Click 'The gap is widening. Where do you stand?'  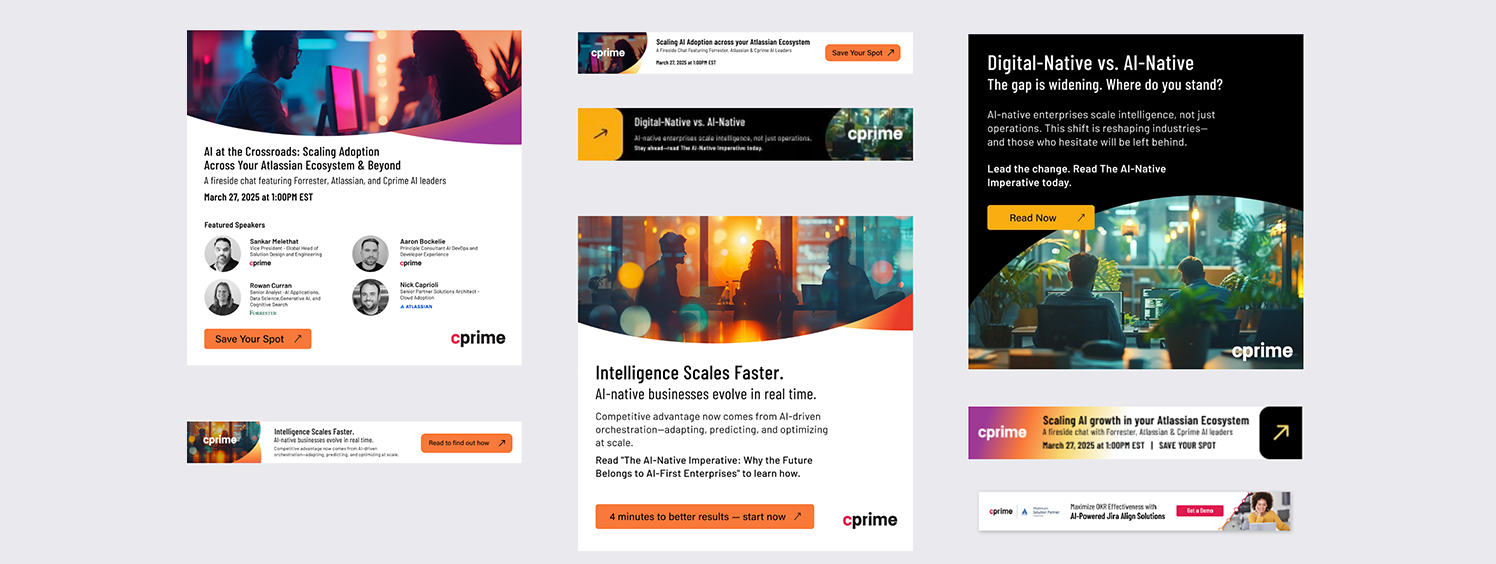point(1105,85)
